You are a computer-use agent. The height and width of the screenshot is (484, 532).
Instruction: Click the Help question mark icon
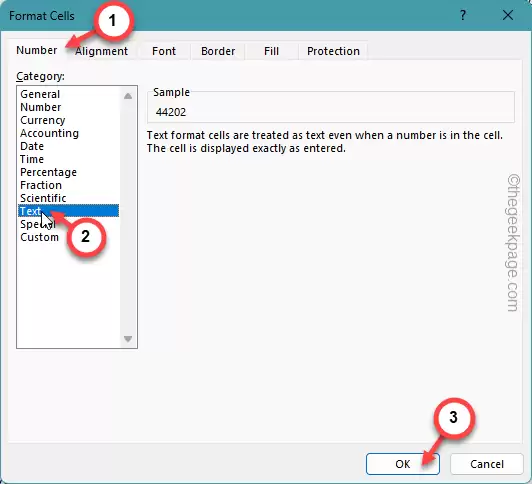point(463,15)
